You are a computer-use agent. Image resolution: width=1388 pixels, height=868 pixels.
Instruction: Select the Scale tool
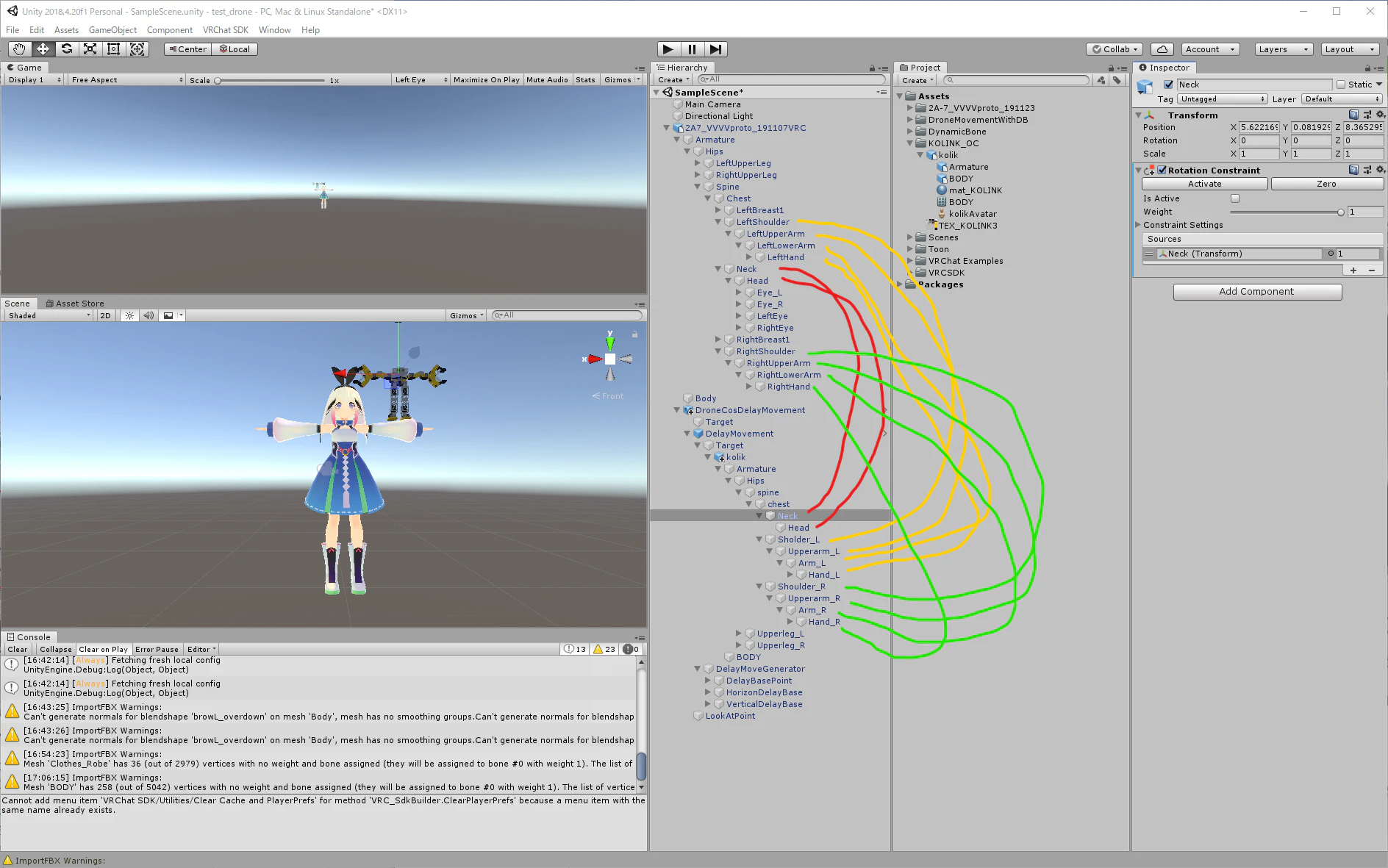pos(90,49)
